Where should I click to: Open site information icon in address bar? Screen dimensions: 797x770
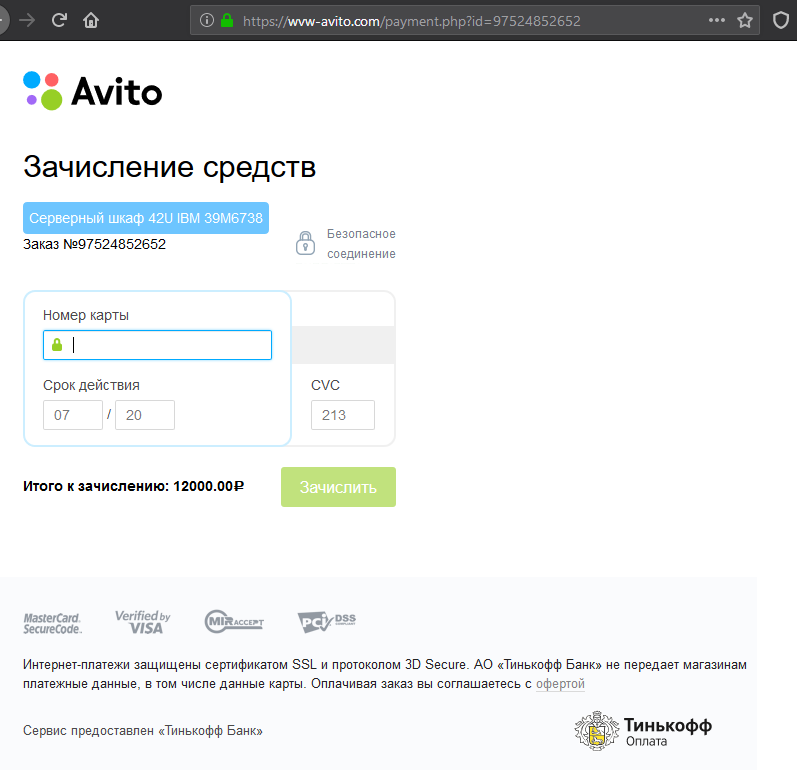(x=206, y=20)
